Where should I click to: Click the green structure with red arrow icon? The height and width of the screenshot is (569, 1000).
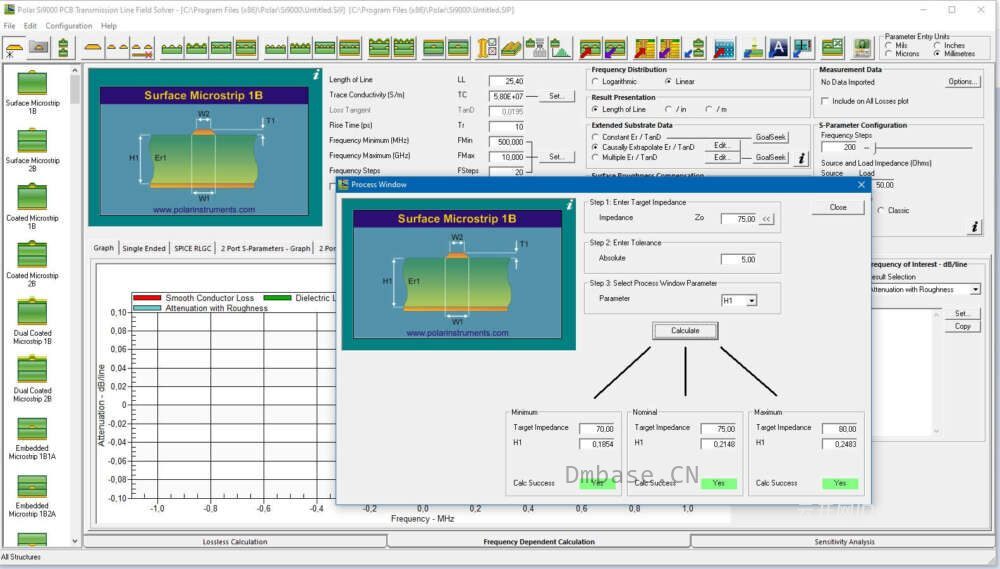tap(590, 48)
